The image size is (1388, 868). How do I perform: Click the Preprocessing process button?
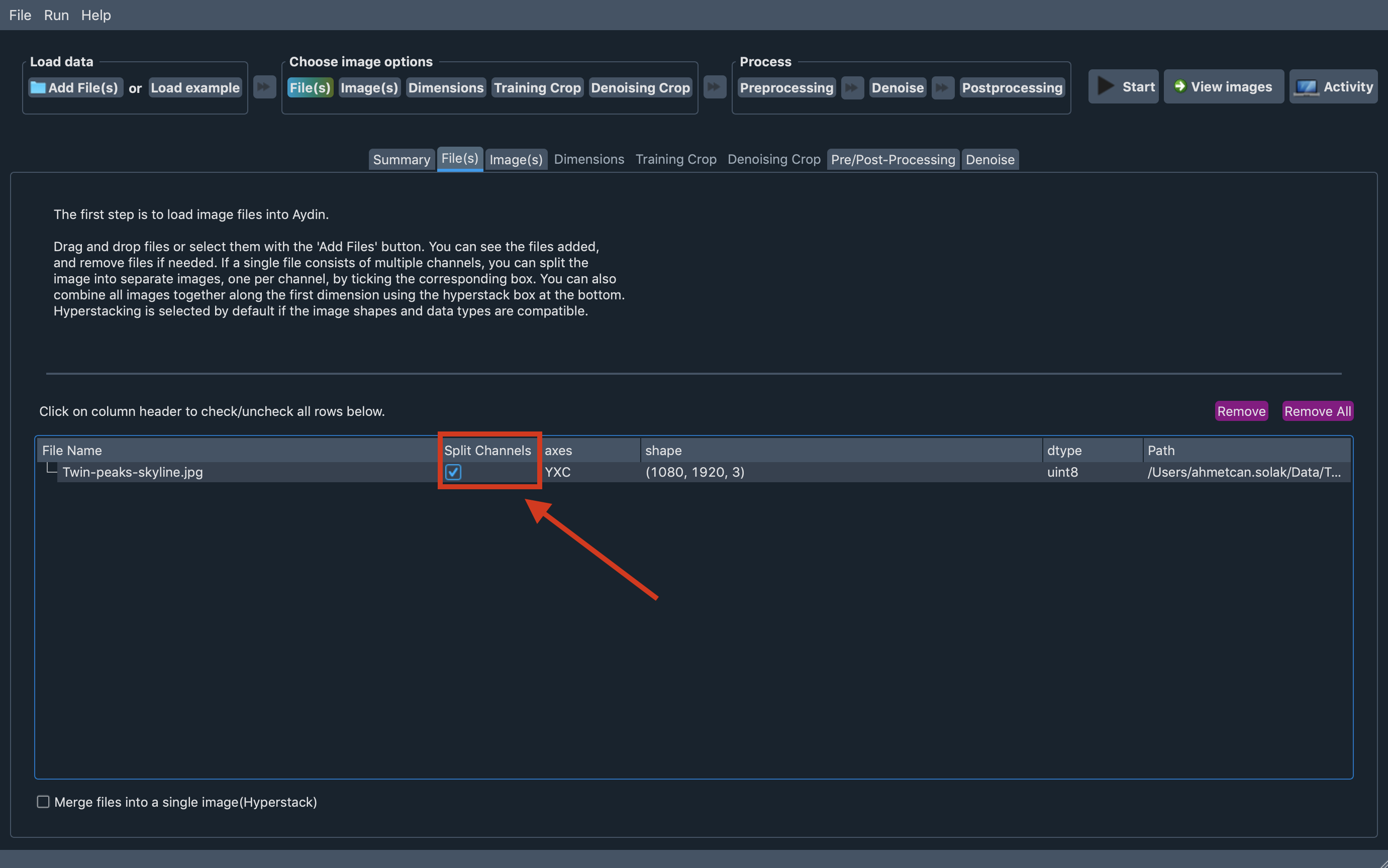[786, 87]
